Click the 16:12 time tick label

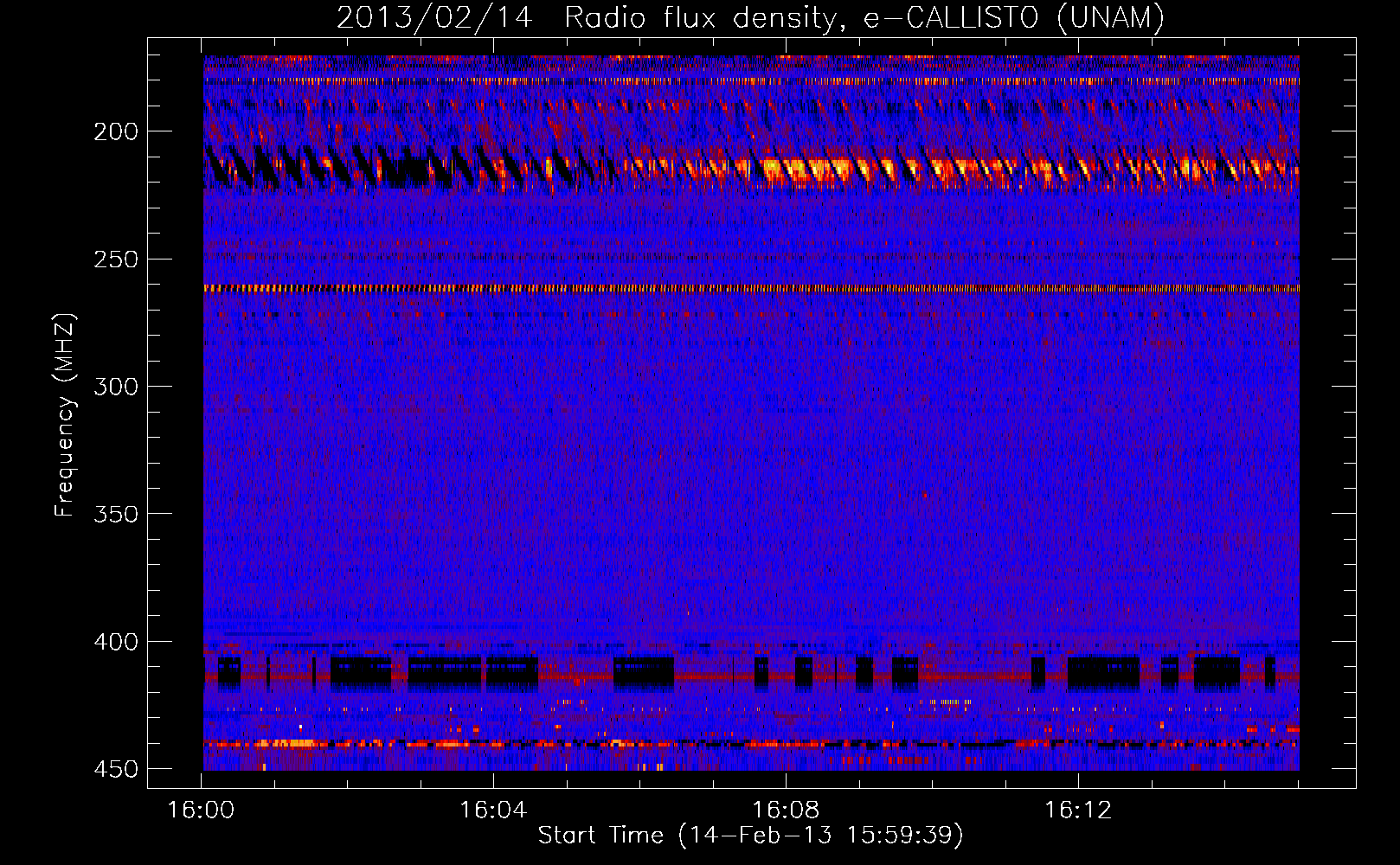click(1078, 810)
